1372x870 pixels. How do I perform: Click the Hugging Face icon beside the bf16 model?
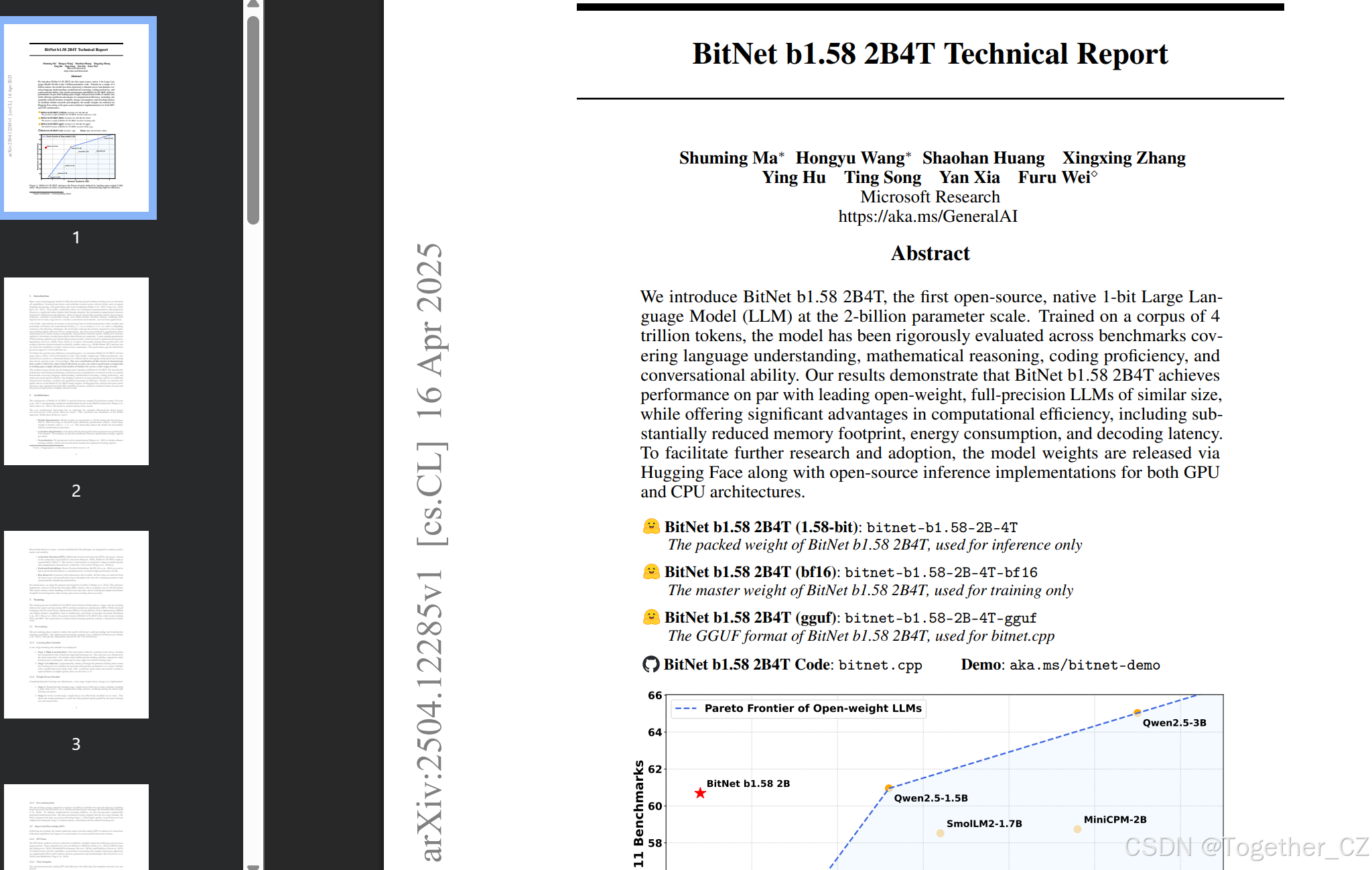(x=651, y=572)
